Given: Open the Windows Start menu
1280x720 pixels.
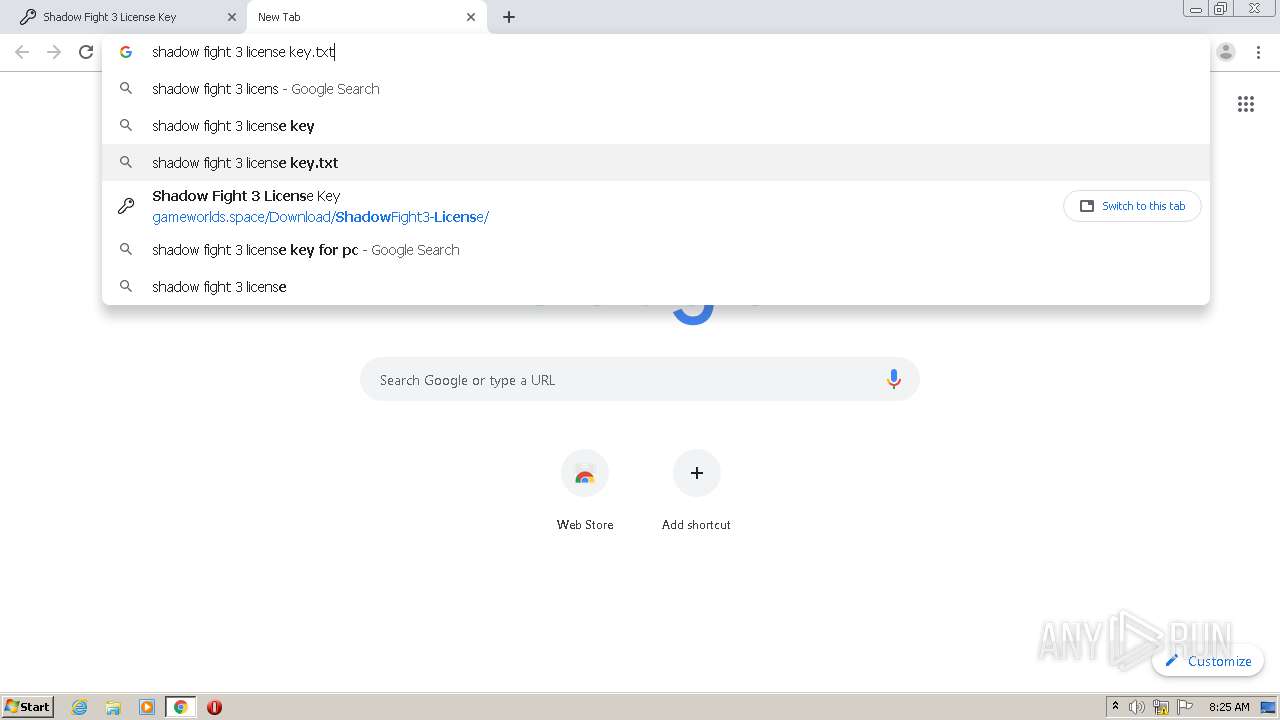Looking at the screenshot, I should point(28,707).
